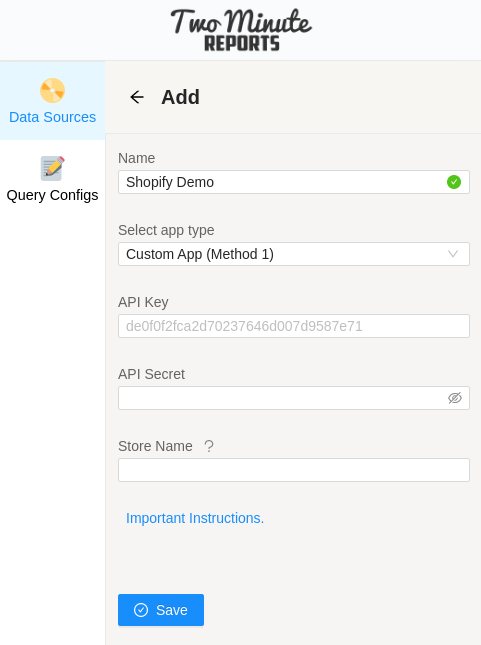Open the Custom App (Method 1) combo box
The height and width of the screenshot is (645, 481).
294,254
